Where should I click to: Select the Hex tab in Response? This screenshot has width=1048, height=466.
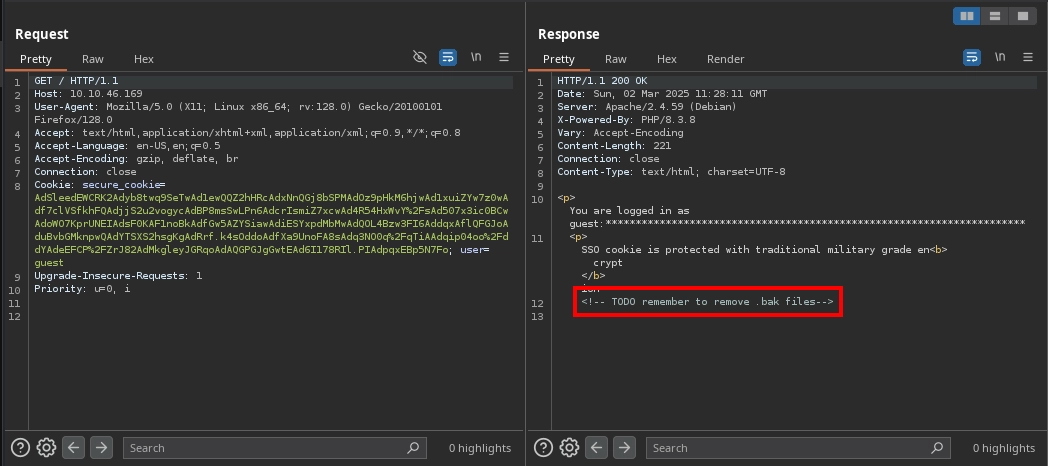tap(666, 59)
